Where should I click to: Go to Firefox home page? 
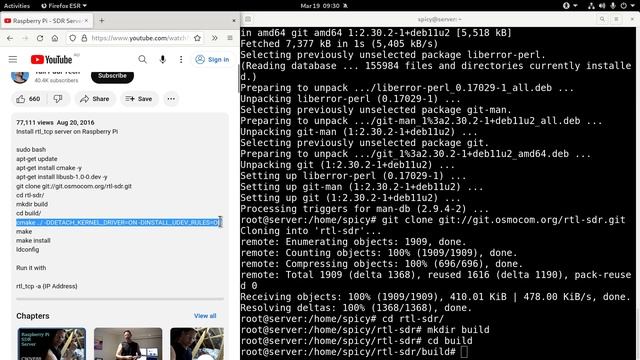[x=55, y=38]
